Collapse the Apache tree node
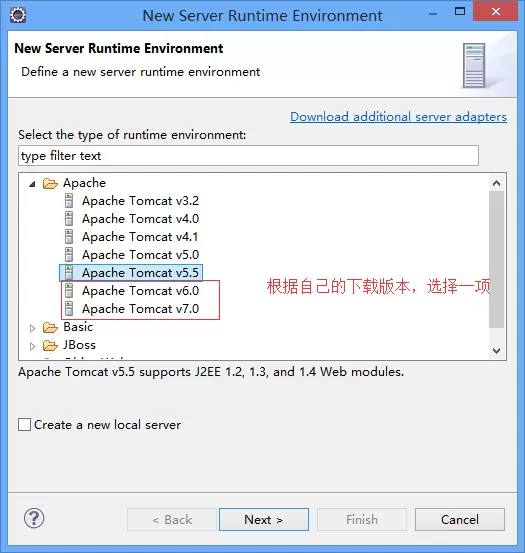 [x=32, y=184]
